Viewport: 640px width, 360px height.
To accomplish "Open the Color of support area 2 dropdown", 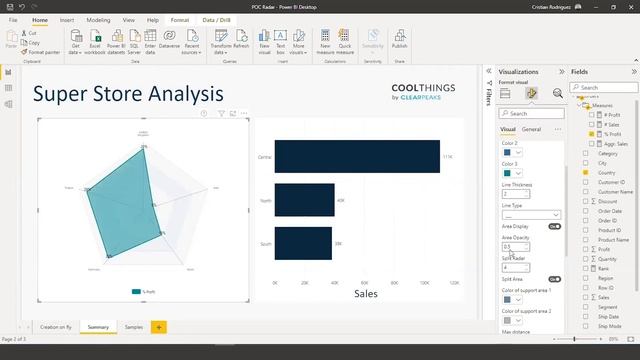I will tap(518, 321).
